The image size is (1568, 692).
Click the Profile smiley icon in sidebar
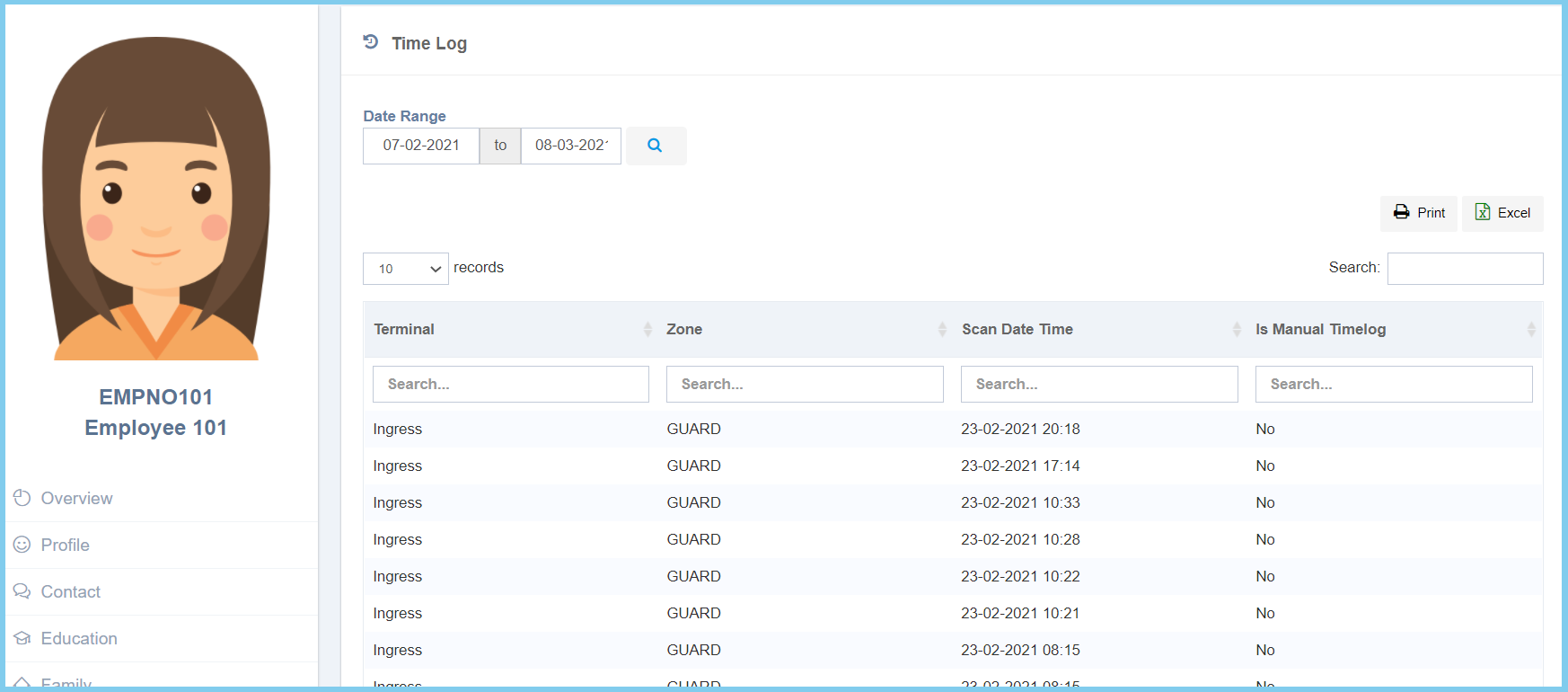point(22,545)
